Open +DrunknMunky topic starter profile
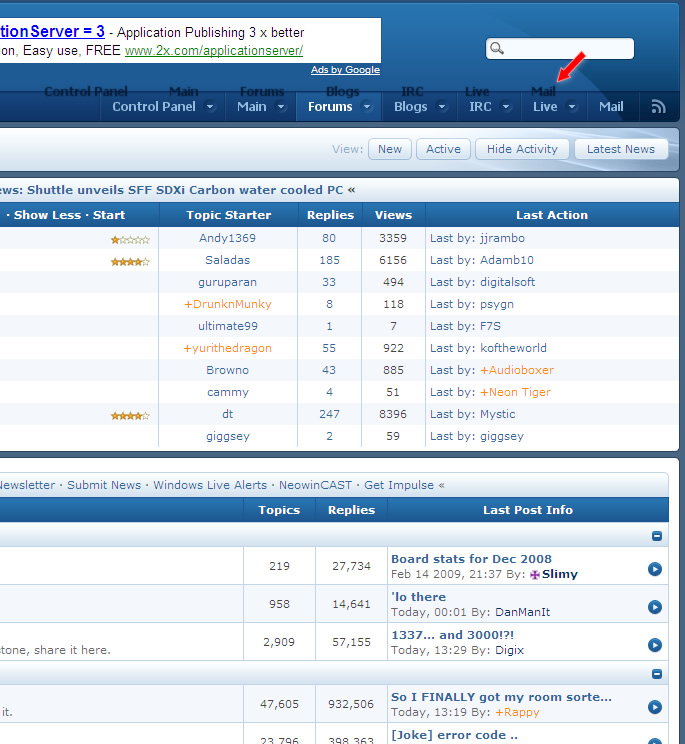This screenshot has width=685, height=744. (x=228, y=304)
